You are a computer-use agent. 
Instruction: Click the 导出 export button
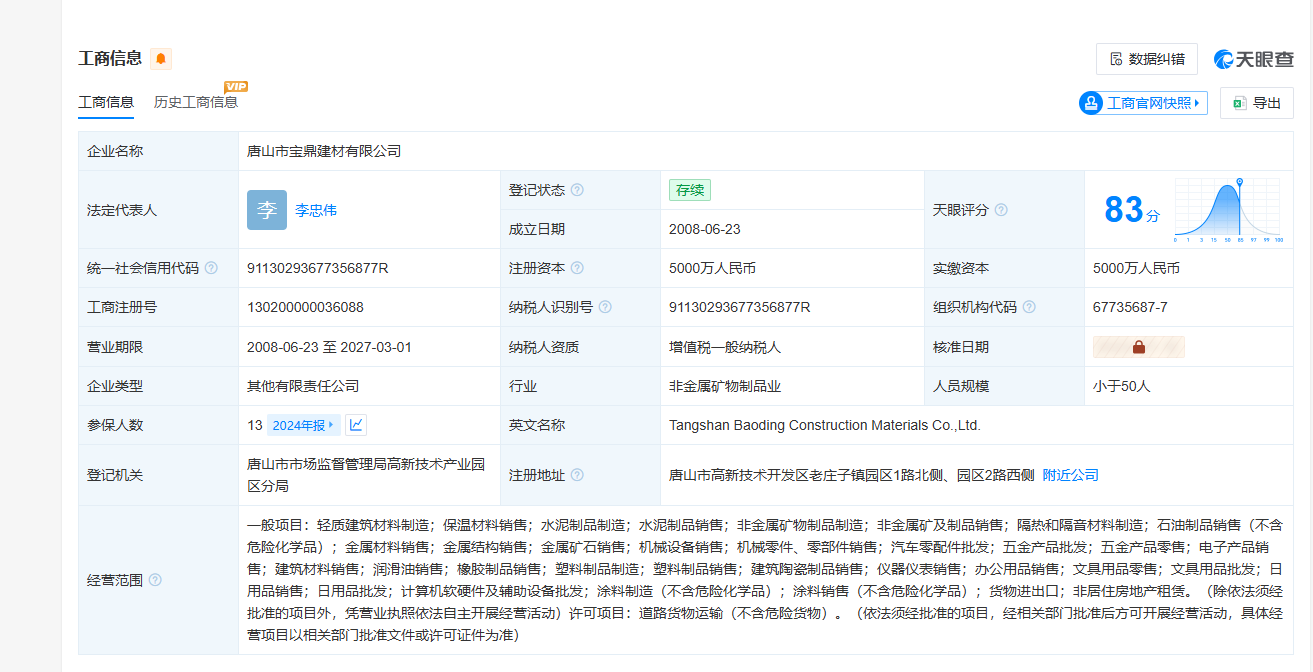coord(1256,103)
